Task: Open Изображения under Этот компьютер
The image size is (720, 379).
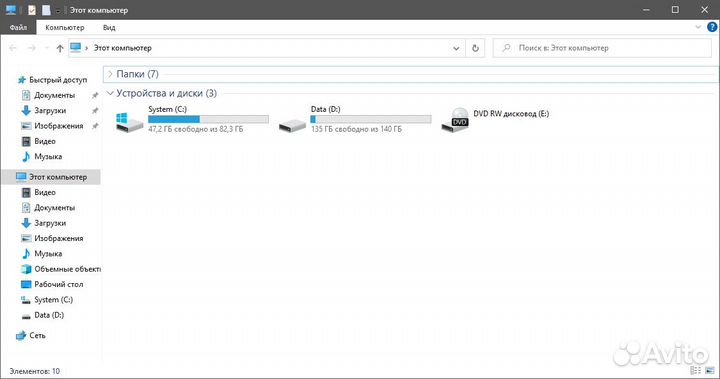Action: tap(58, 238)
